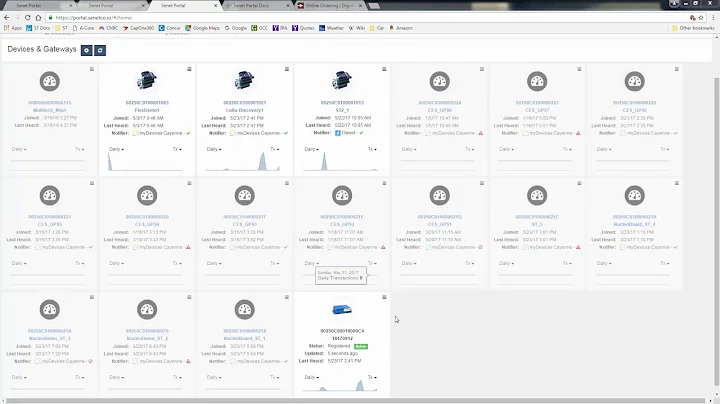
Task: Click the address bar URL field
Action: (x=367, y=17)
